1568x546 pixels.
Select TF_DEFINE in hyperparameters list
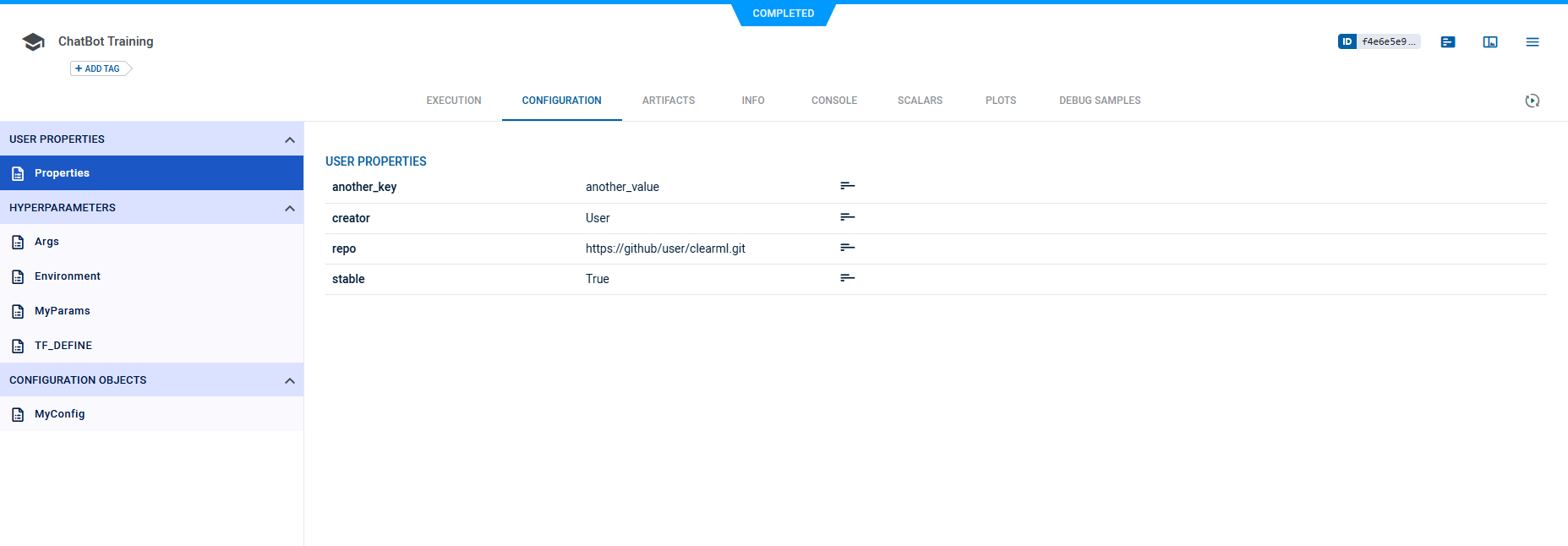click(63, 346)
